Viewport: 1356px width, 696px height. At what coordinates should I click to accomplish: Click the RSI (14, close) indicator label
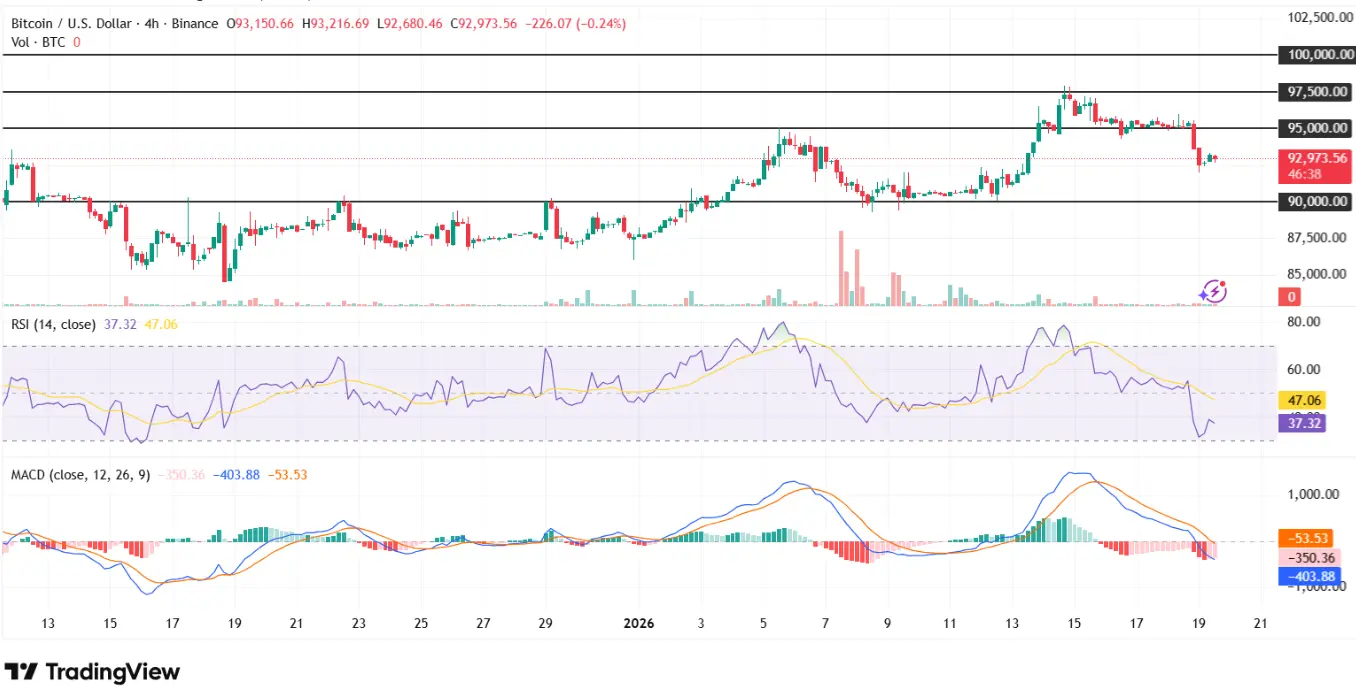(54, 324)
